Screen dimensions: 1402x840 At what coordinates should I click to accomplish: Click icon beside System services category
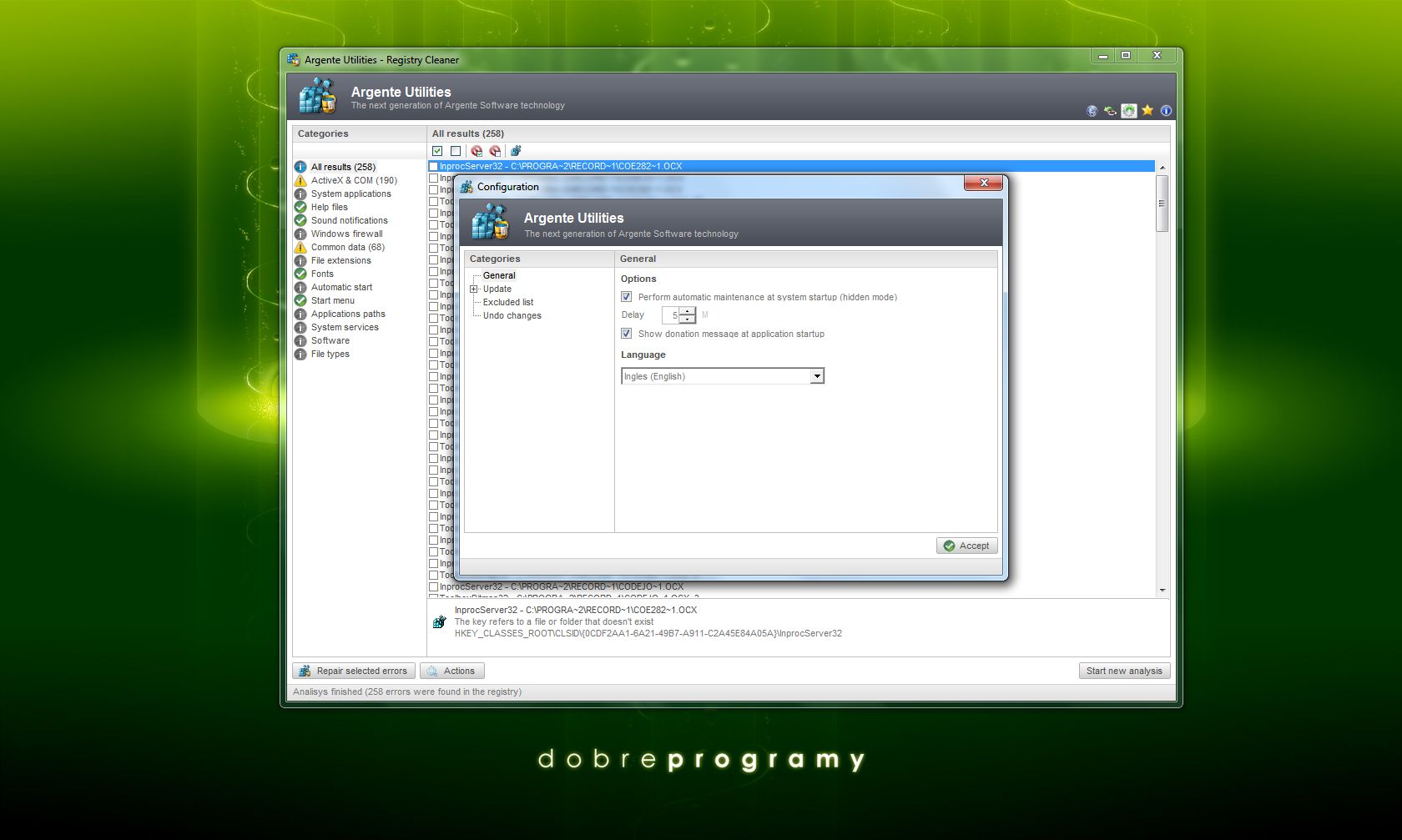300,327
